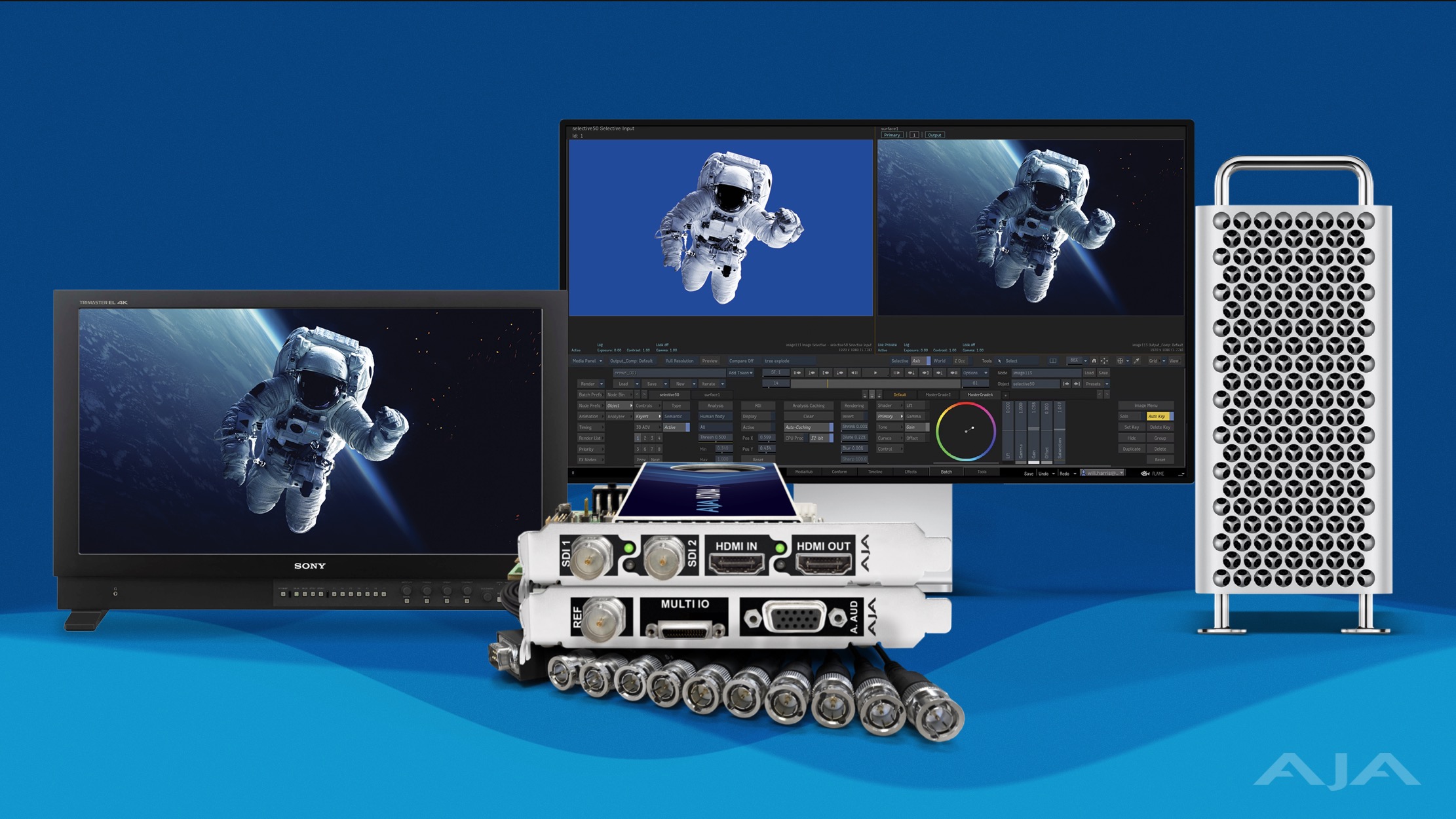Click the crosshair circle overlay icon
The height and width of the screenshot is (819, 1456).
pos(1120,361)
